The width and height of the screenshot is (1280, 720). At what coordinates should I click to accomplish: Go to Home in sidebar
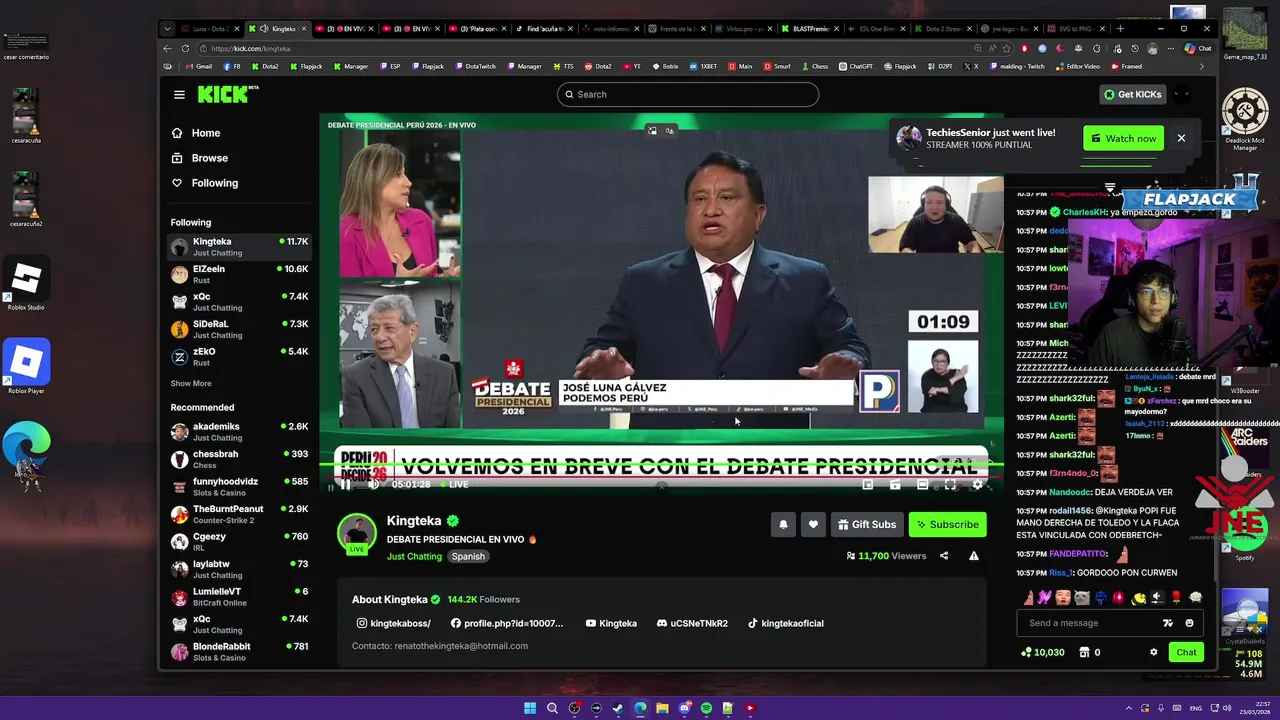(x=196, y=133)
